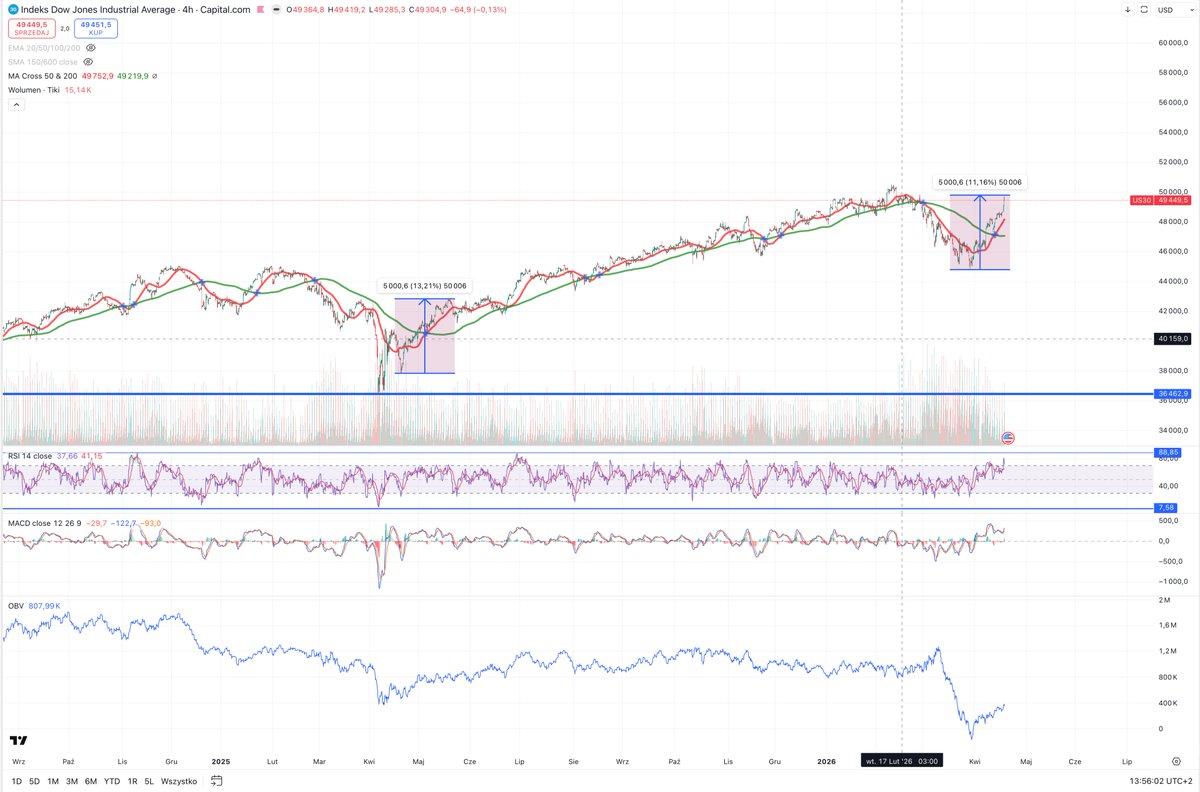Select the 3M time range
1200x792 pixels.
(72, 780)
